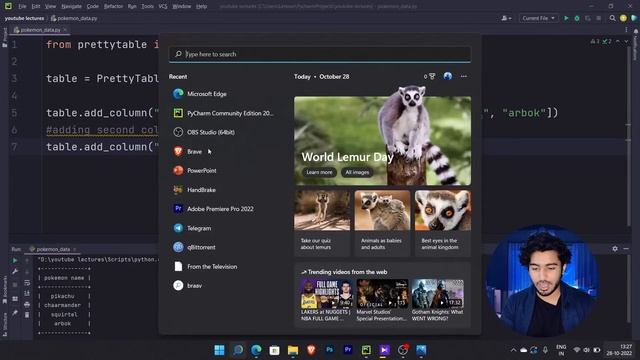This screenshot has width=640, height=360.
Task: Open Brave browser from the taskbar
Action: click(311, 350)
